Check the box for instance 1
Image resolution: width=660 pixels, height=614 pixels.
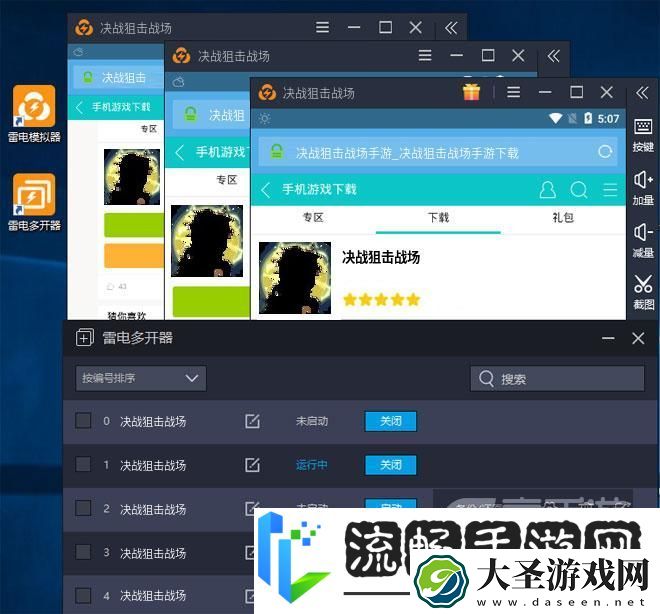[x=83, y=464]
